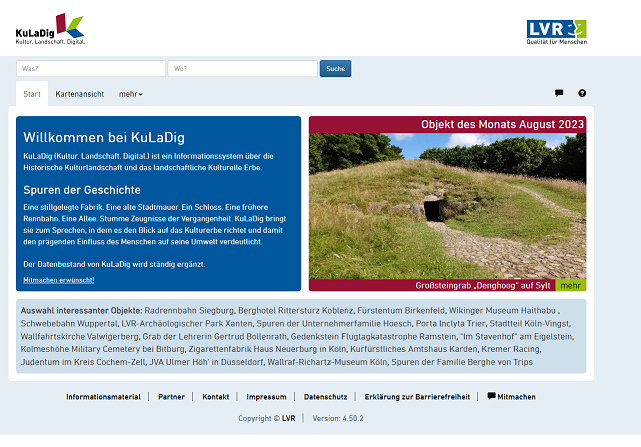This screenshot has width=641, height=447.
Task: Click the KuLaDig logo
Action: [50, 29]
